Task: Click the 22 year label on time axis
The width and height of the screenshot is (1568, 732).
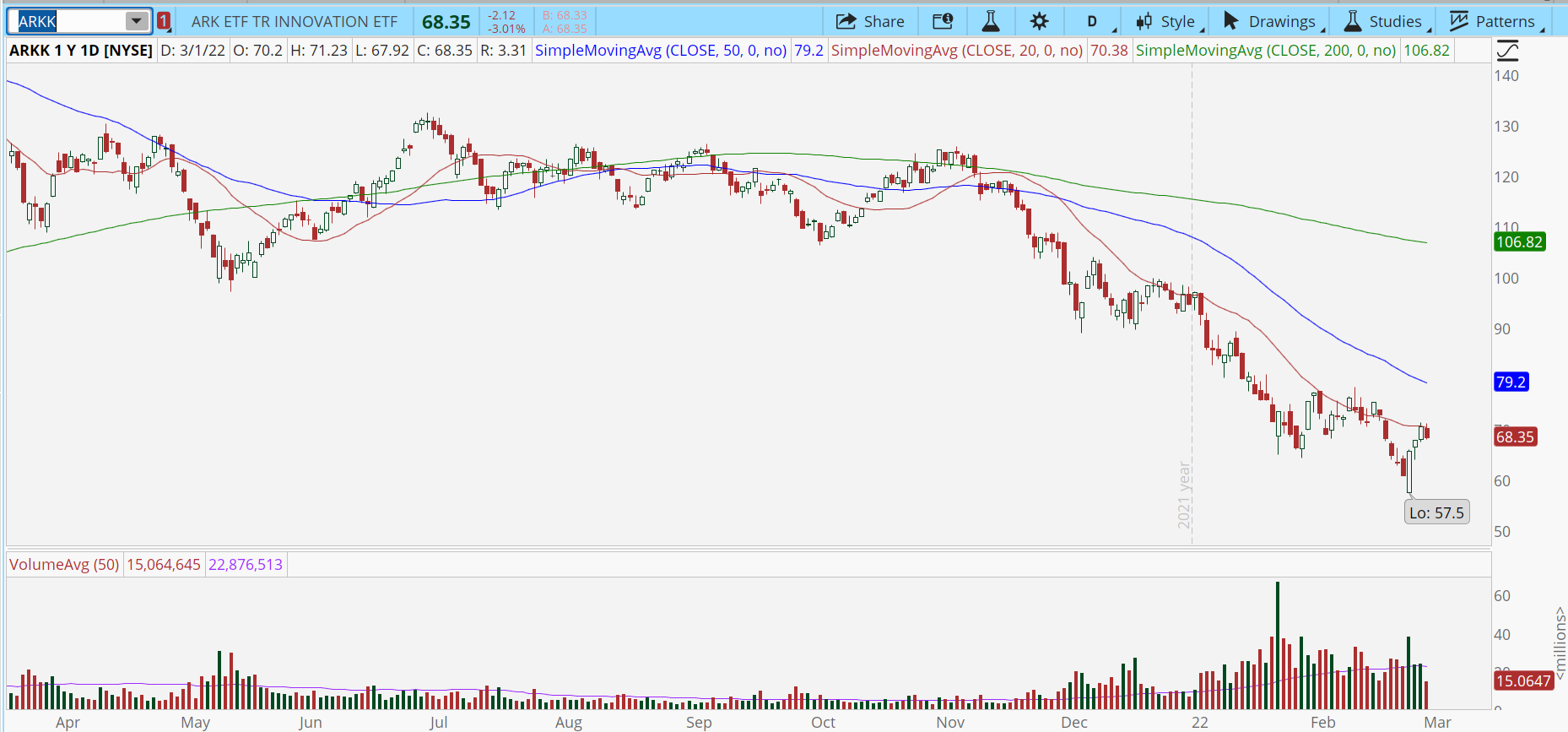Action: click(1199, 723)
